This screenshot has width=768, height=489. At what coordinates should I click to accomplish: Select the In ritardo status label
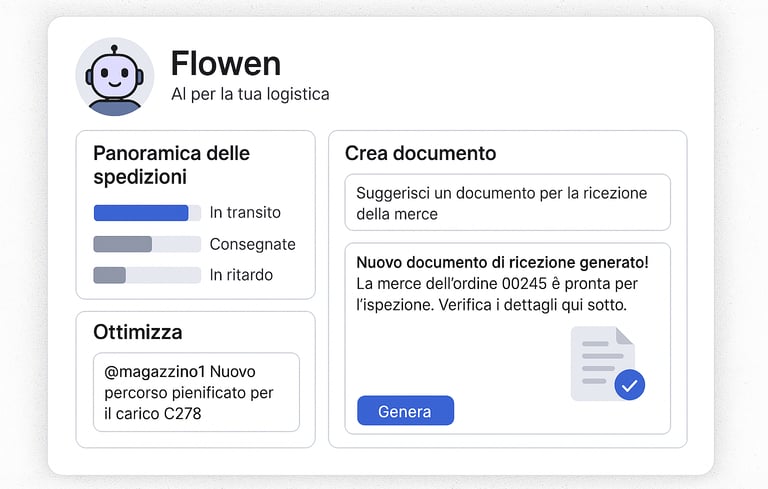(241, 275)
